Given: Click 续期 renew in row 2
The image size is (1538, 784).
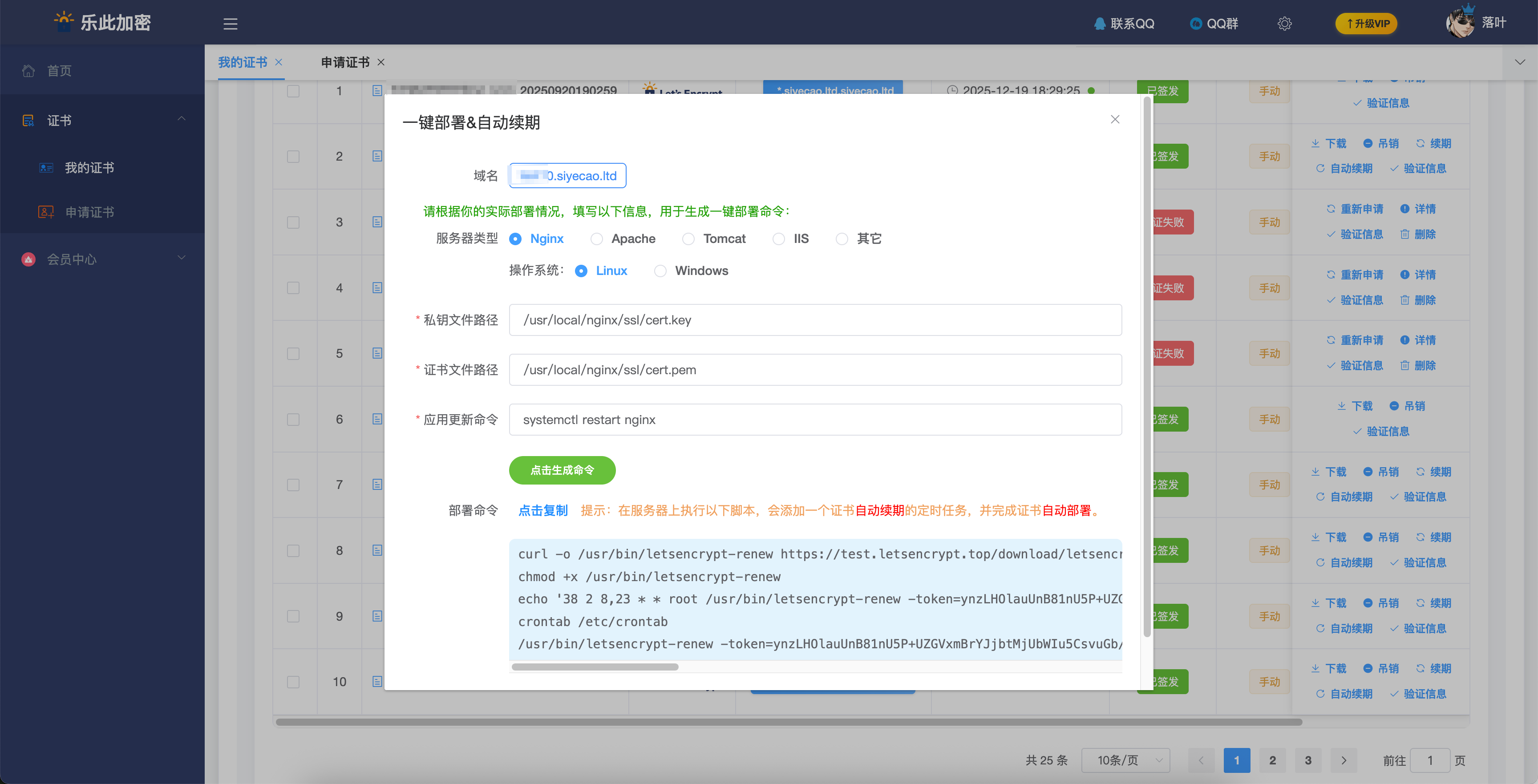Looking at the screenshot, I should (x=1433, y=143).
